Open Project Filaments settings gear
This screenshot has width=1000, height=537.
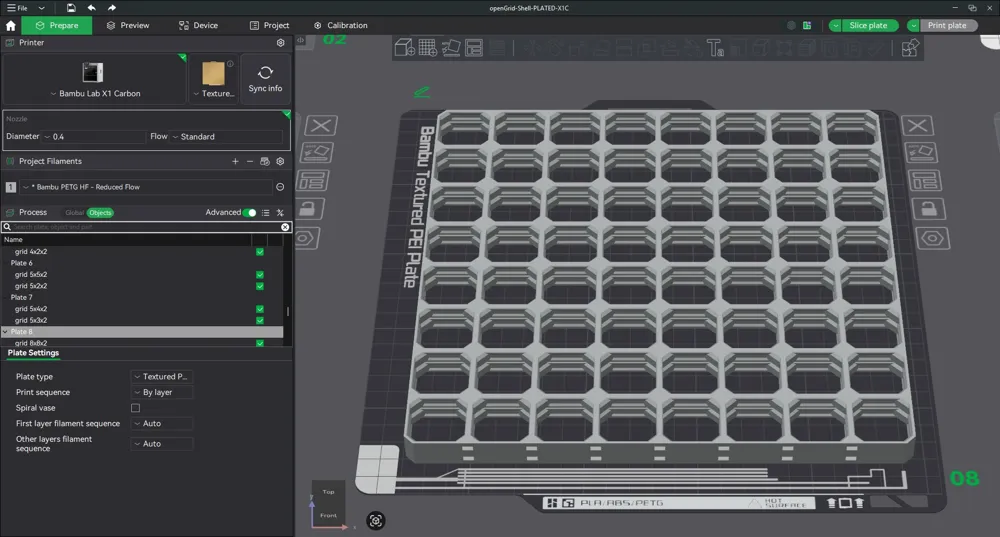click(280, 161)
